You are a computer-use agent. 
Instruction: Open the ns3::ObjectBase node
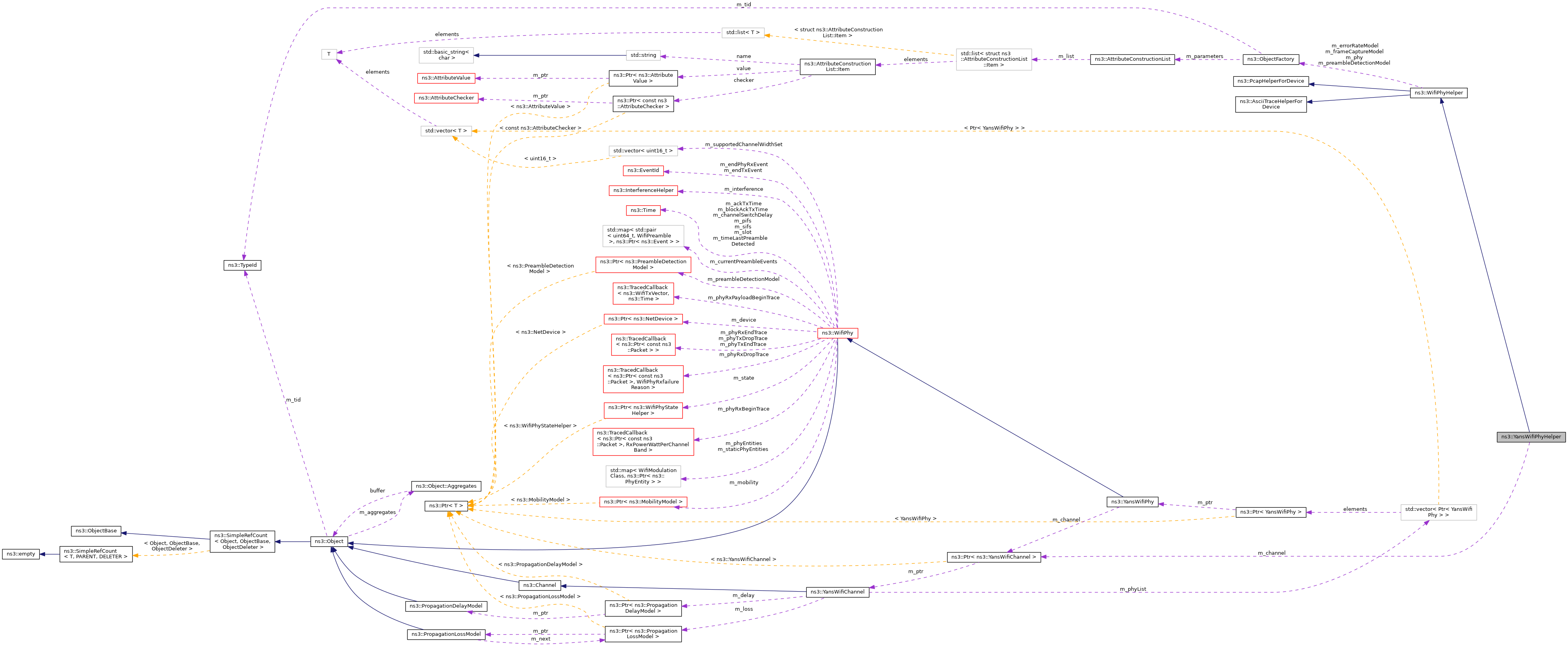pyautogui.click(x=96, y=531)
